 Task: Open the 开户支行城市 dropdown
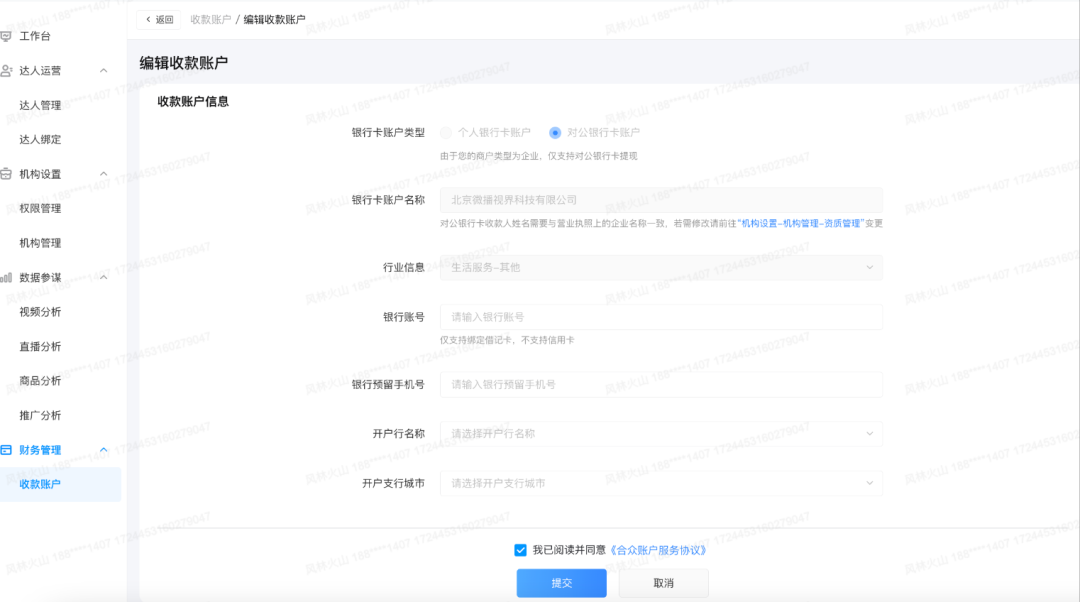(661, 483)
